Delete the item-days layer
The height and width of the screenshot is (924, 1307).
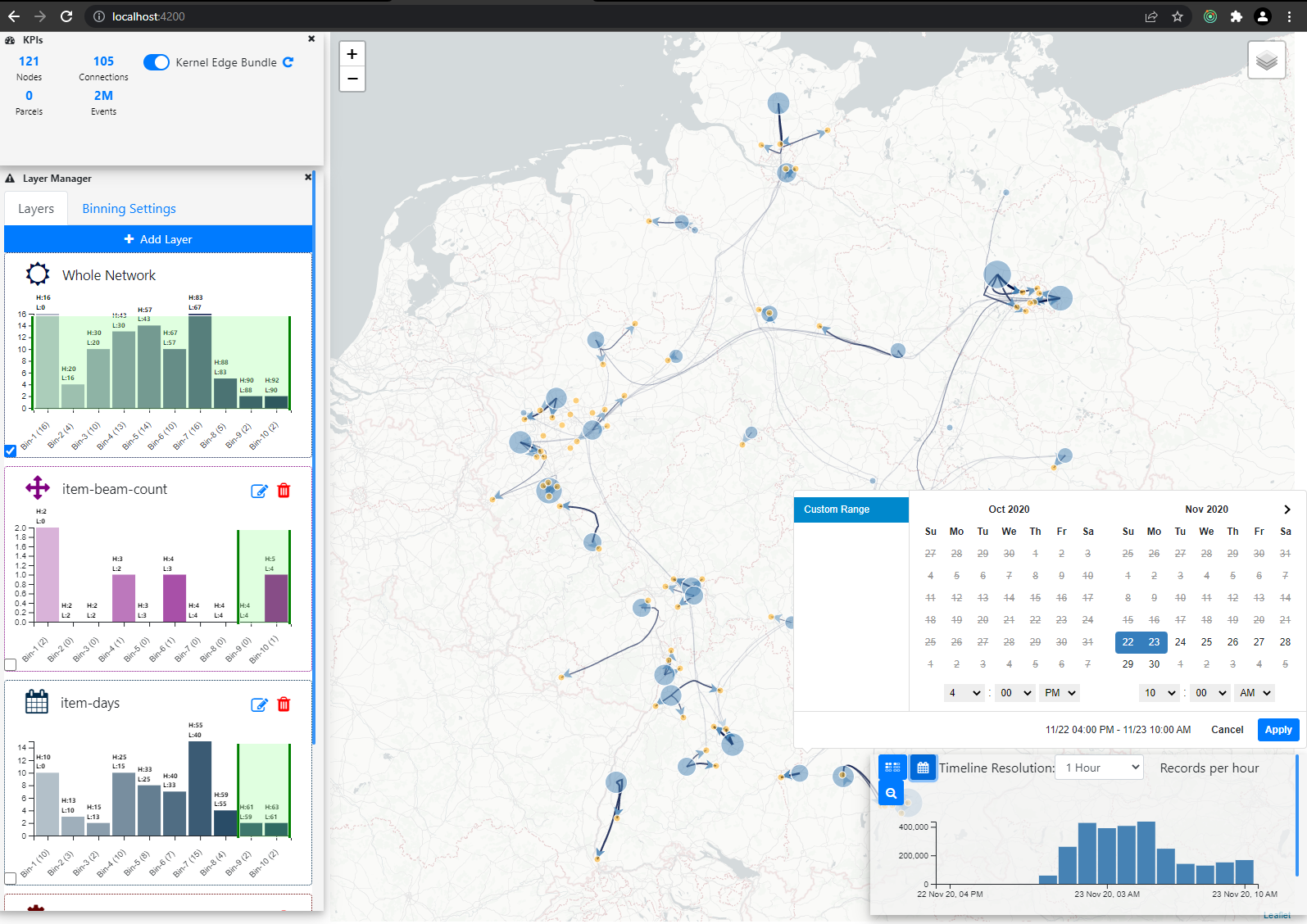[x=284, y=704]
